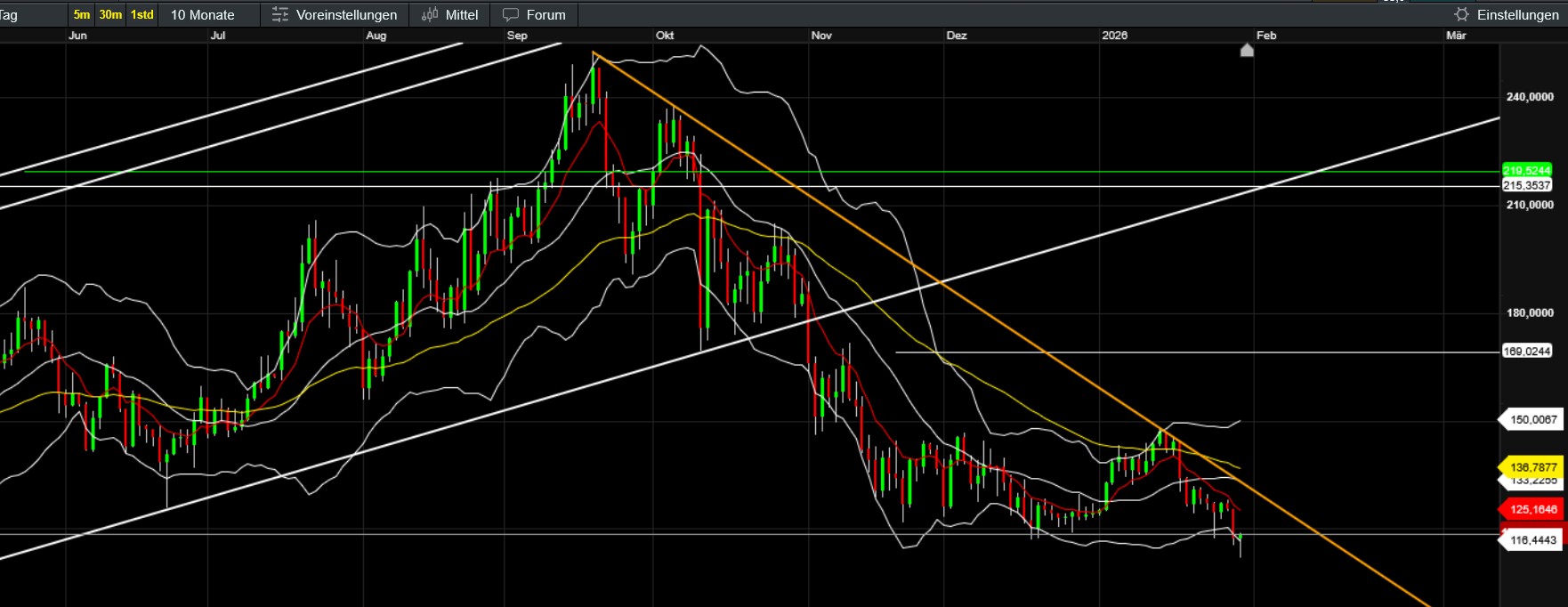Click the Okt label on time axis
The width and height of the screenshot is (1568, 607).
pos(665,36)
